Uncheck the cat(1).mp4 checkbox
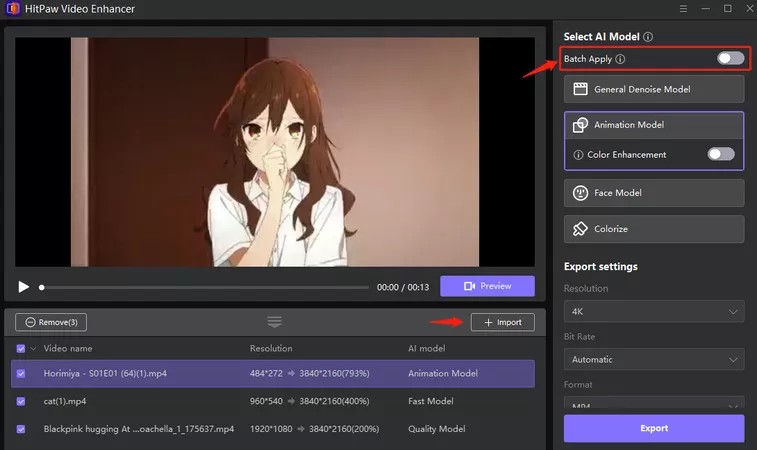Screen dimensions: 757x450 pos(21,401)
